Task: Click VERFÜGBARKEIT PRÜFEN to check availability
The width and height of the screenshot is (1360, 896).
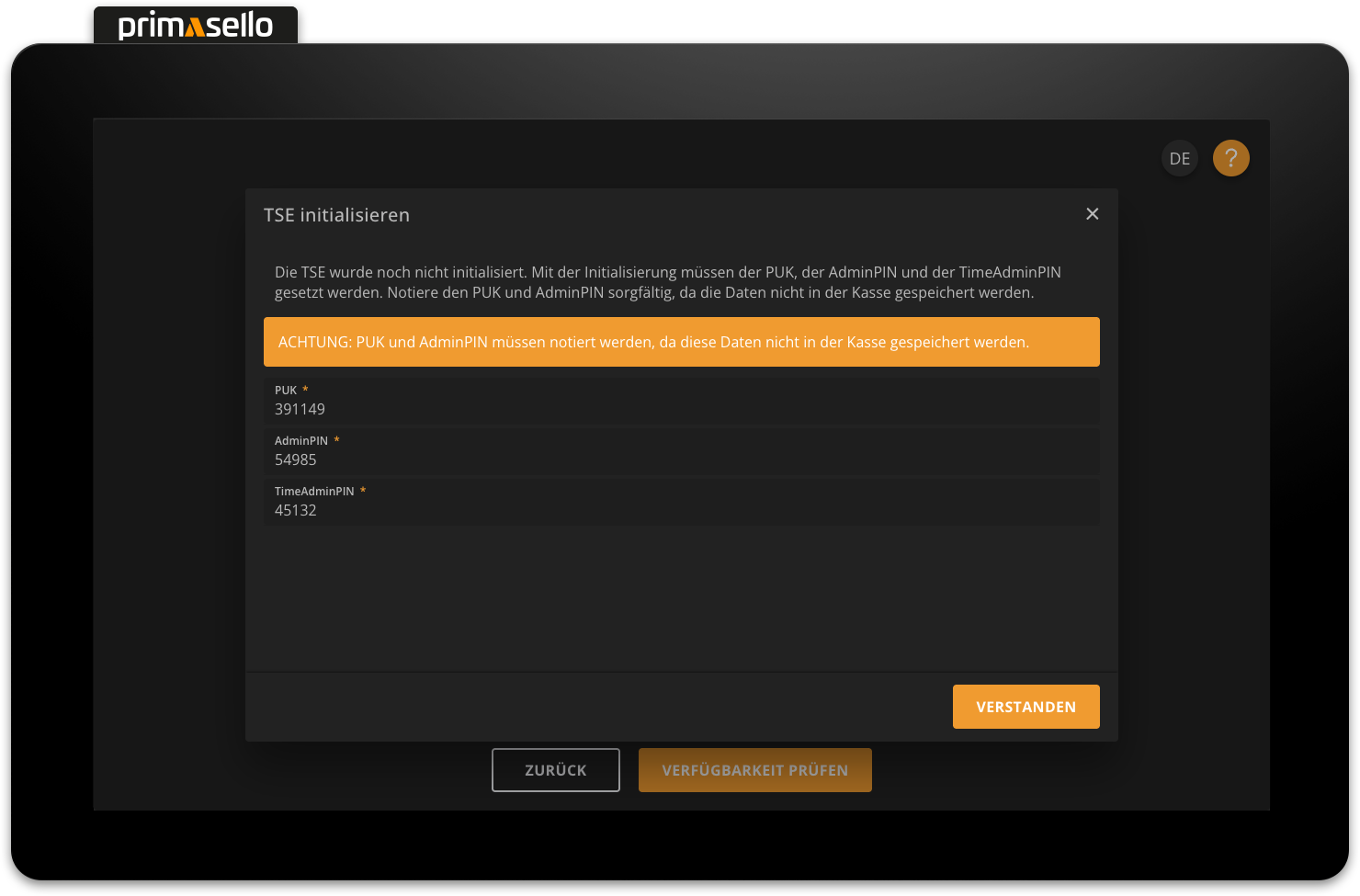Action: click(x=755, y=770)
